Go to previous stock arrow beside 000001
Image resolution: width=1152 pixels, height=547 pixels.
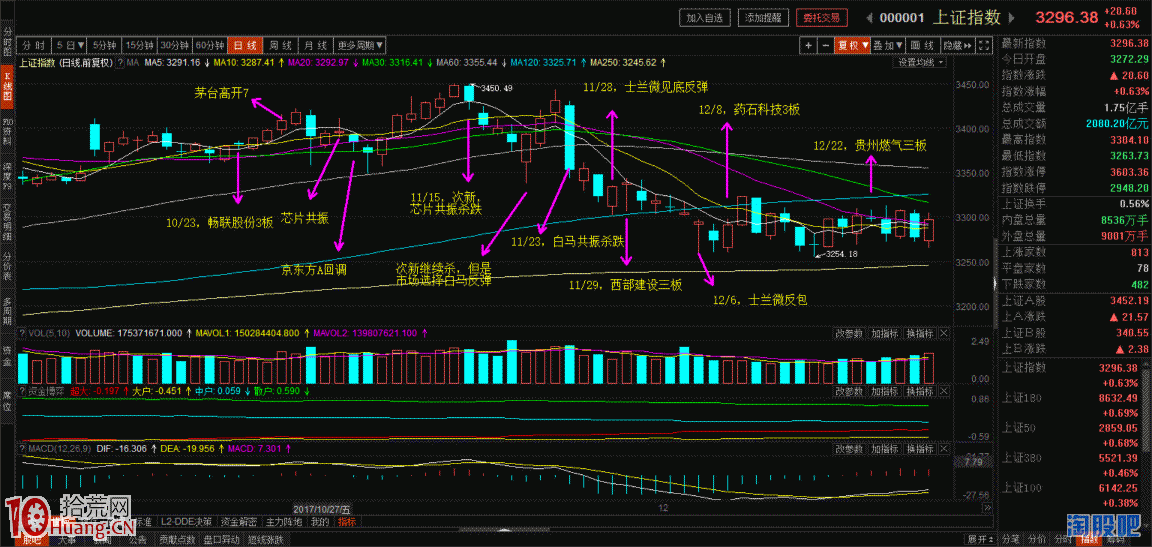869,17
